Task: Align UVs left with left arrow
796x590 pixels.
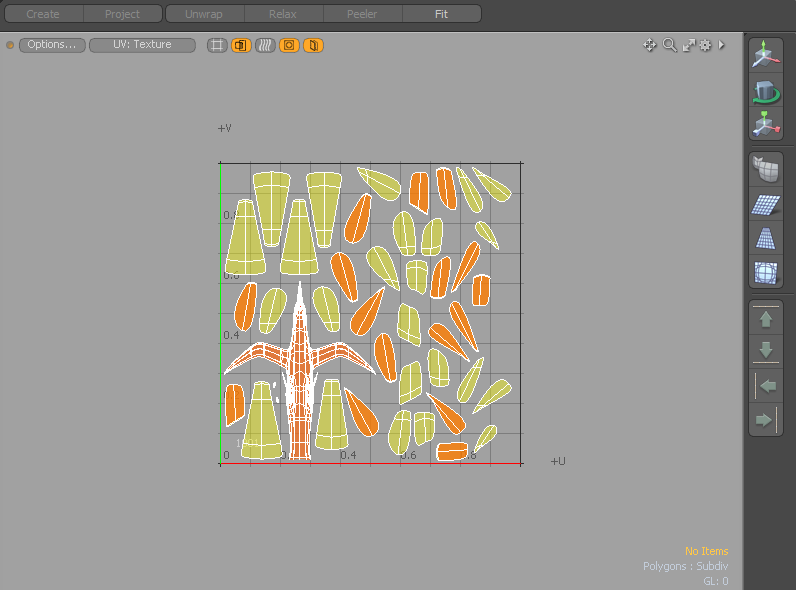Action: (x=767, y=386)
